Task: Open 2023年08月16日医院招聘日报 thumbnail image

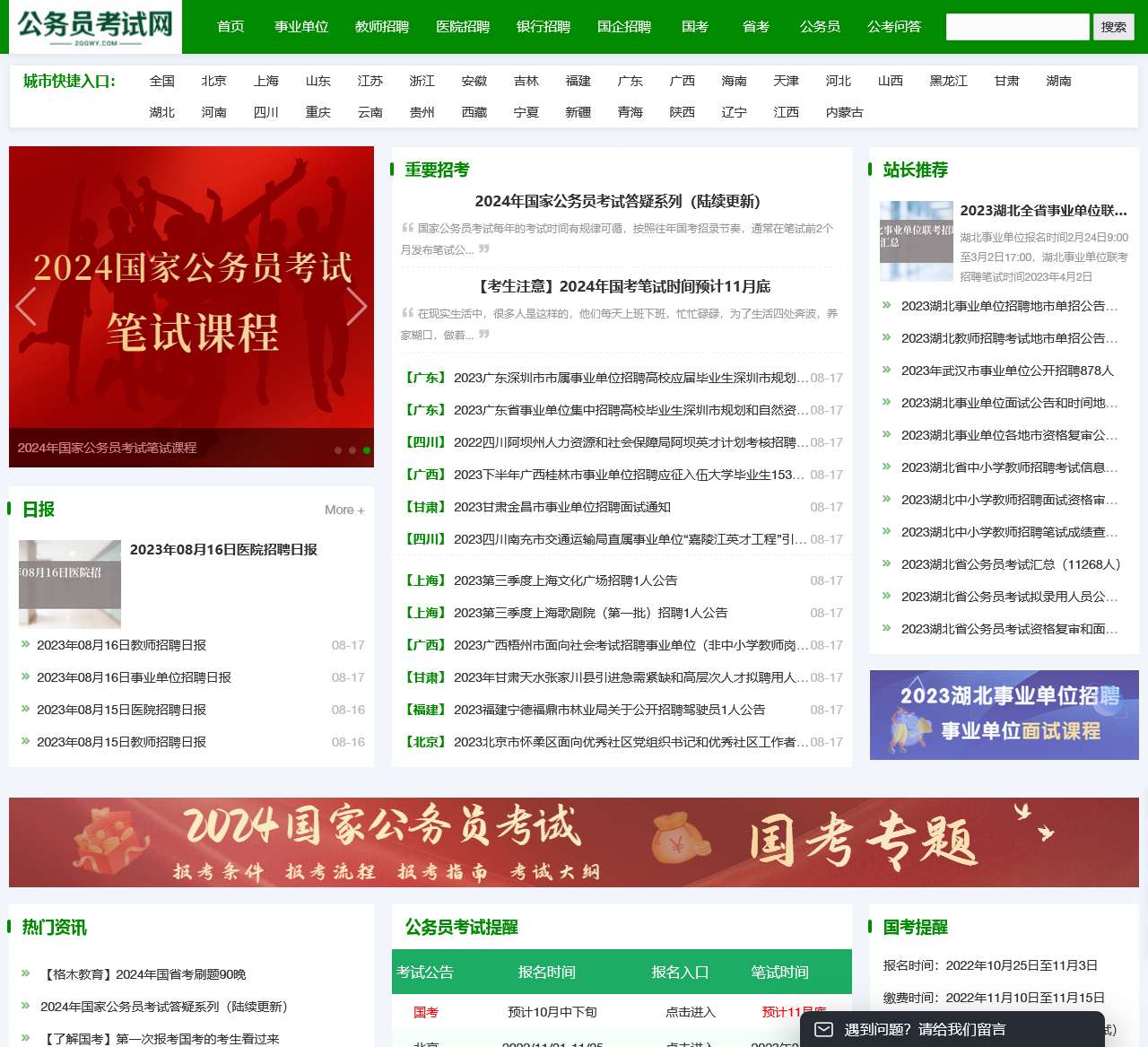Action: 70,584
